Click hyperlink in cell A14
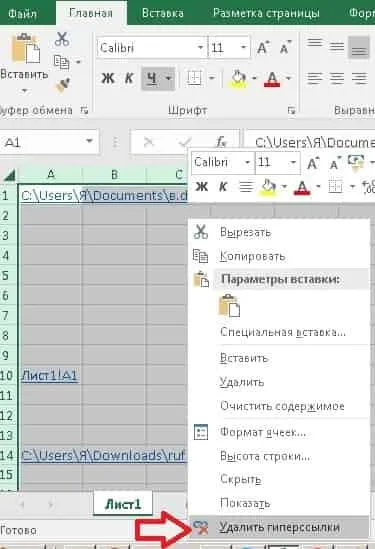Viewport: 375px width, 549px height. [103, 456]
